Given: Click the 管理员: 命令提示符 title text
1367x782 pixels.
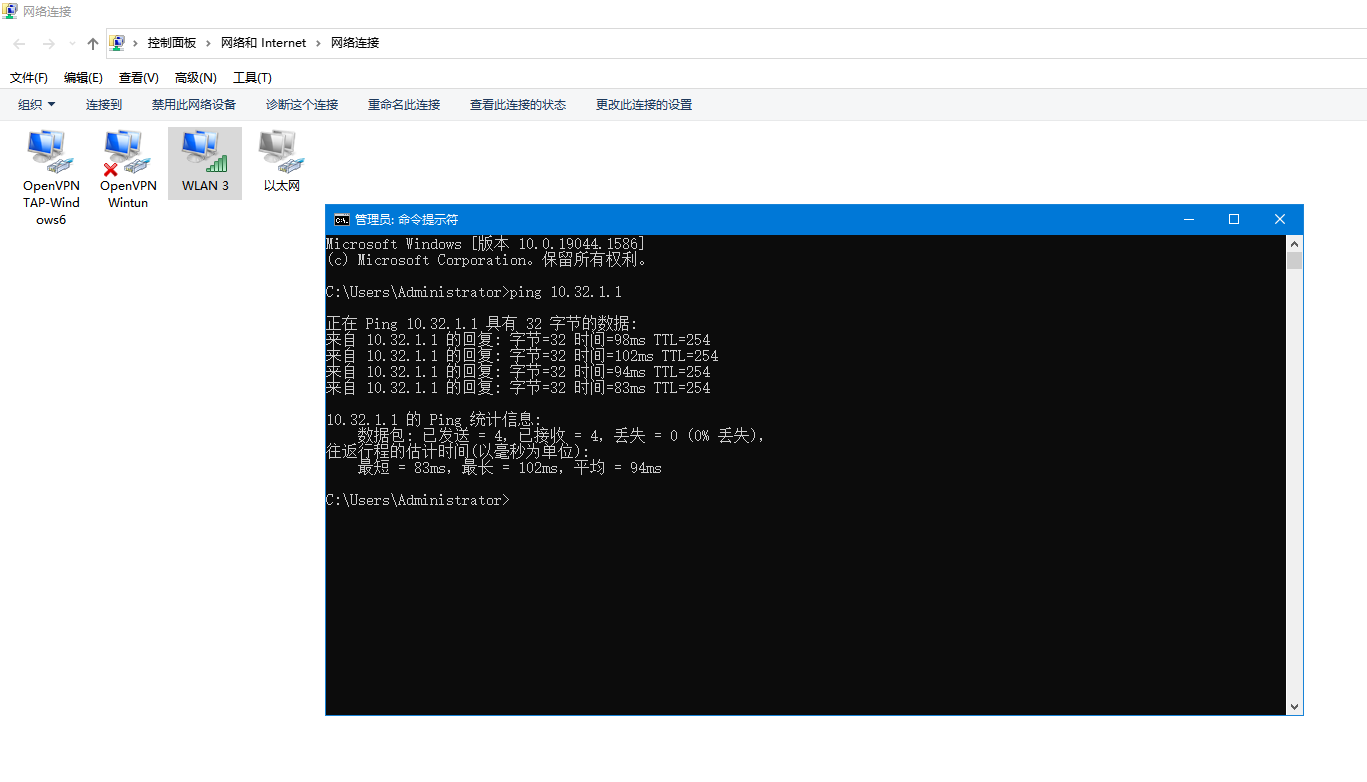Looking at the screenshot, I should [x=406, y=219].
